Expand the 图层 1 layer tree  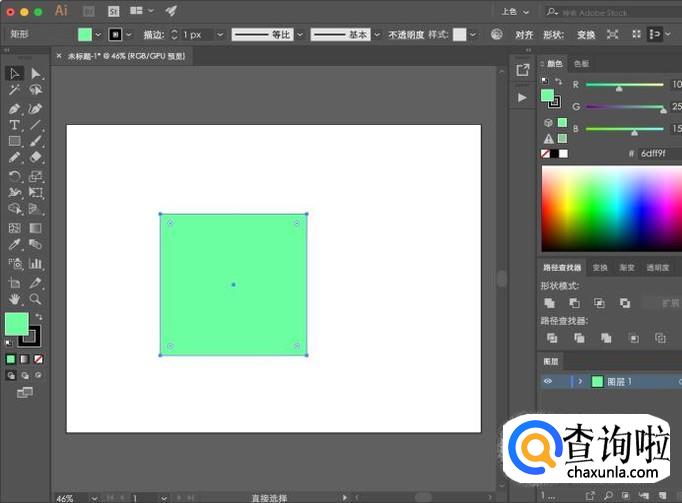tap(580, 381)
